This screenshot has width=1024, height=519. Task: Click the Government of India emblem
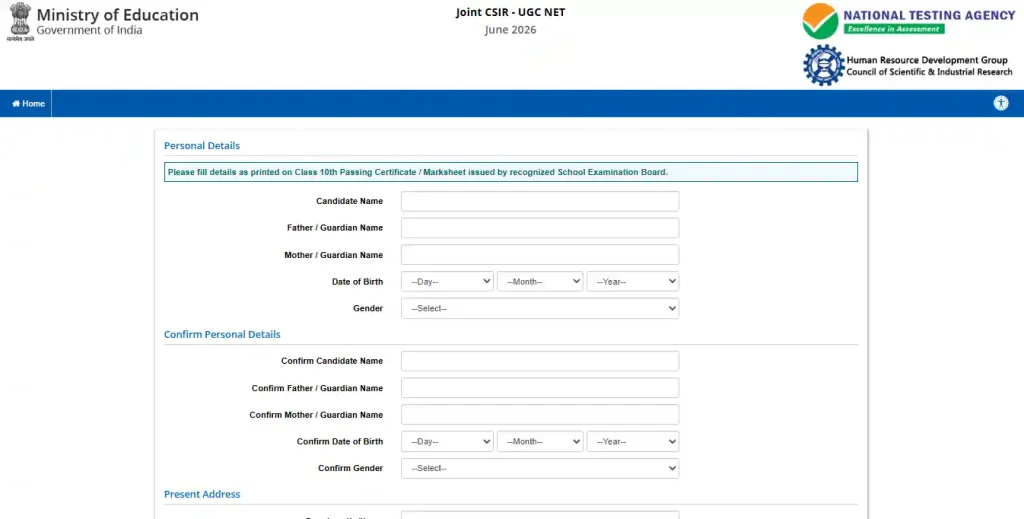20,21
